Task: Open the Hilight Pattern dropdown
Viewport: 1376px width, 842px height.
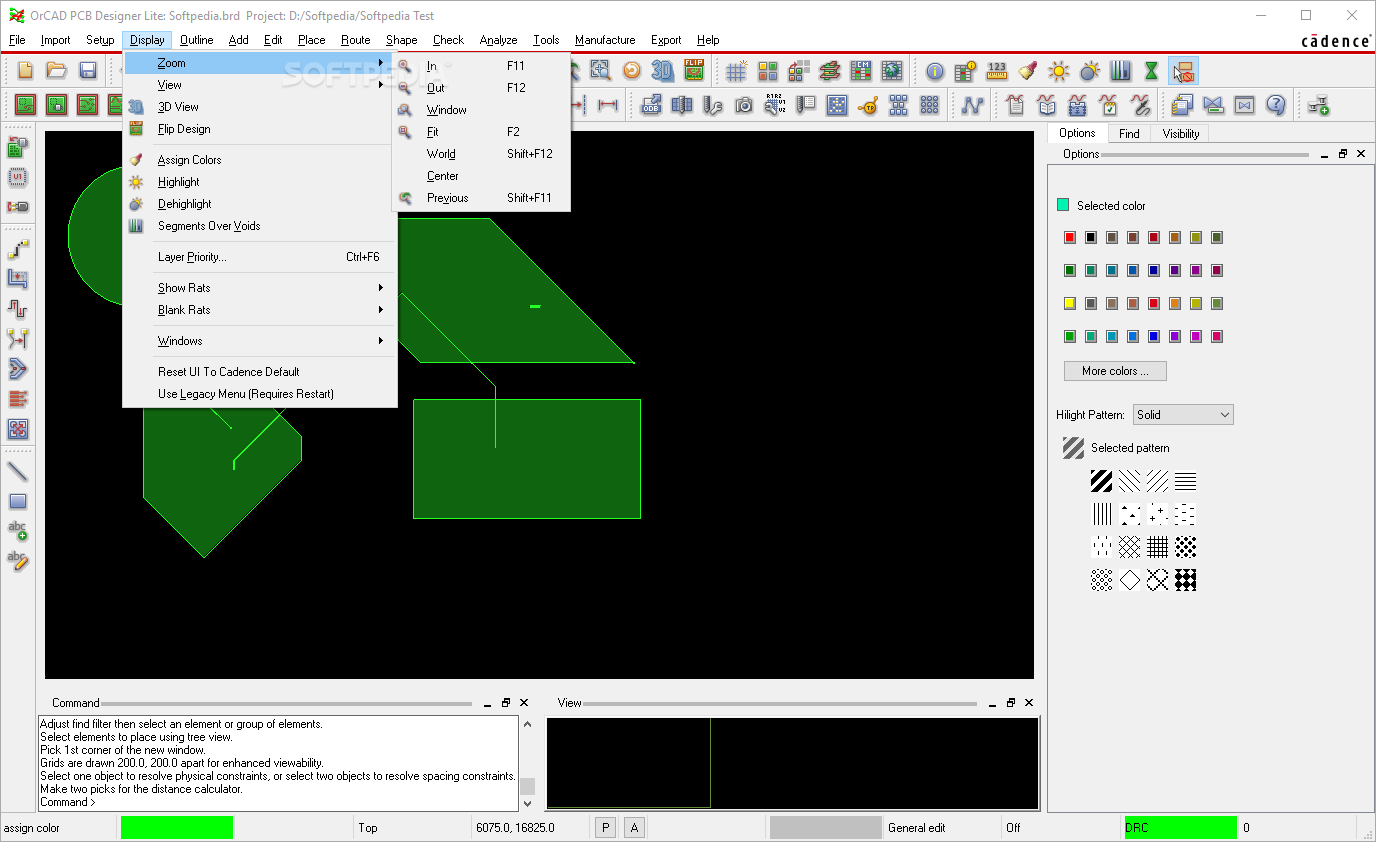Action: pos(1183,414)
